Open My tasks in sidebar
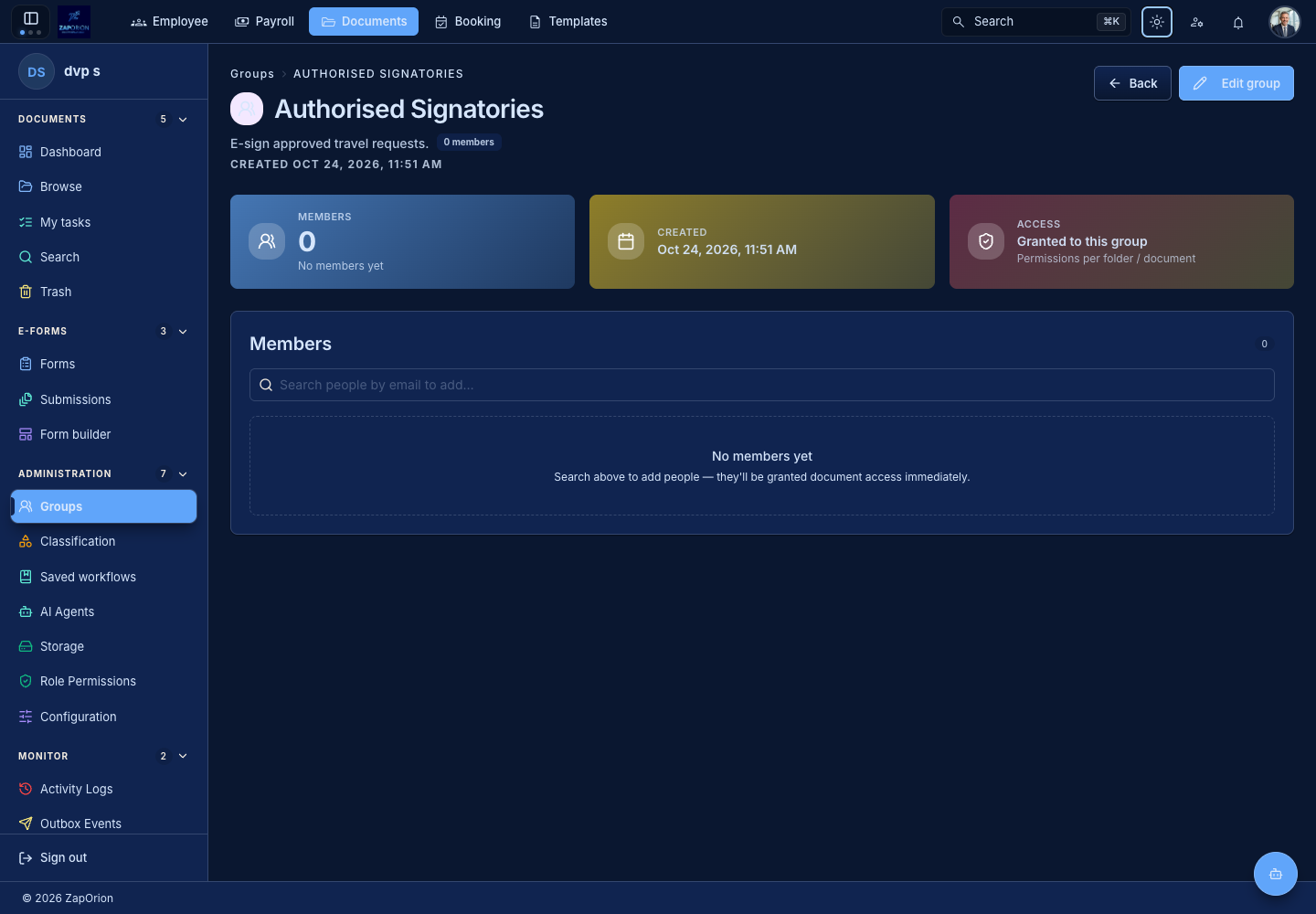 (104, 222)
